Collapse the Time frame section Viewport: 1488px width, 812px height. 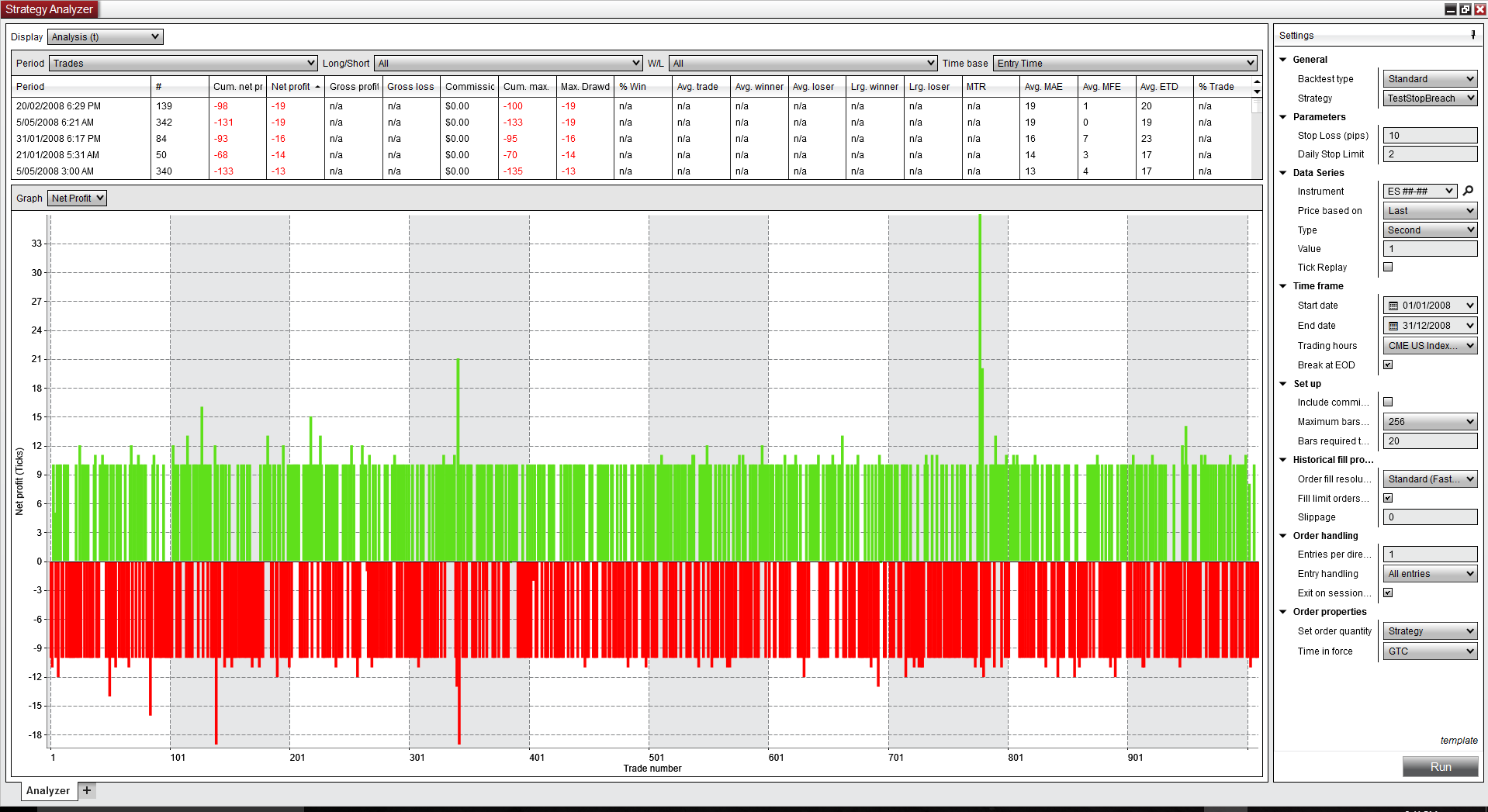click(x=1283, y=286)
